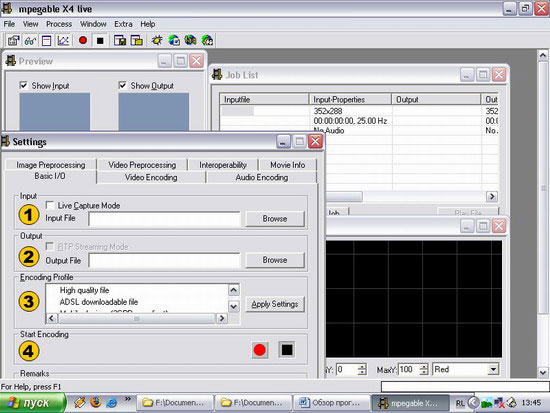Switch to Image Preprocessing tab

51,165
